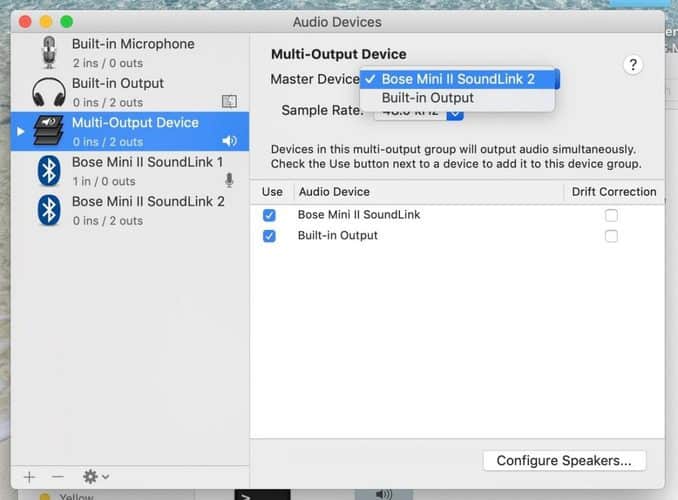This screenshot has height=500, width=678.
Task: Select Bose Mini II SoundLink 1 device
Action: (130, 171)
